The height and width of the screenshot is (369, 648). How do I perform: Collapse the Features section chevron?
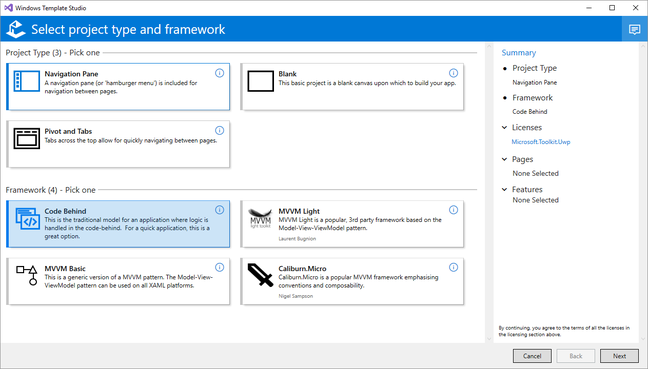click(x=504, y=189)
